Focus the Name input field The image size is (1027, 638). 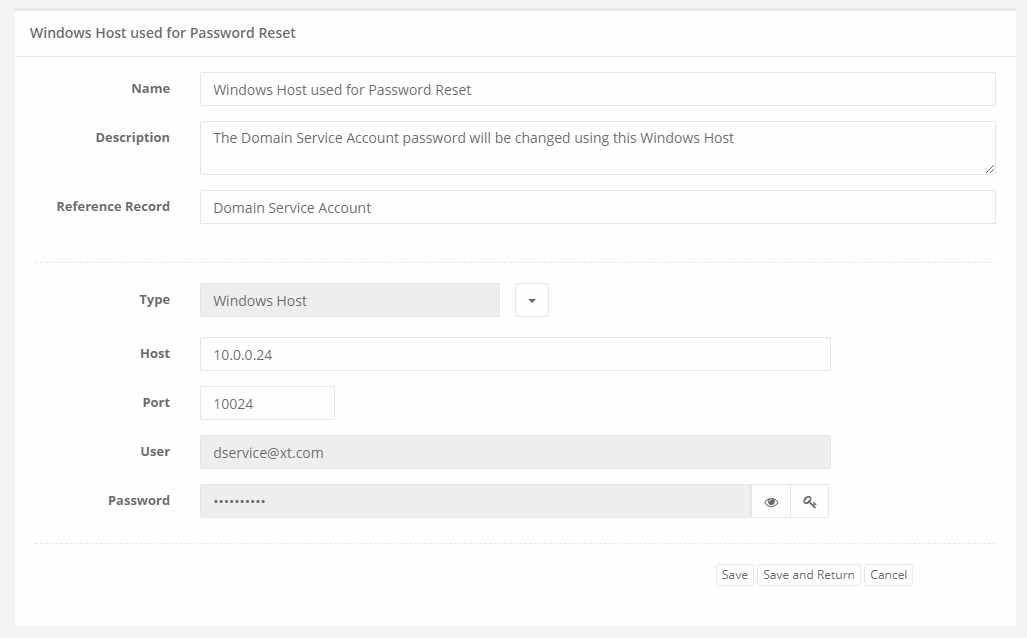click(x=597, y=89)
